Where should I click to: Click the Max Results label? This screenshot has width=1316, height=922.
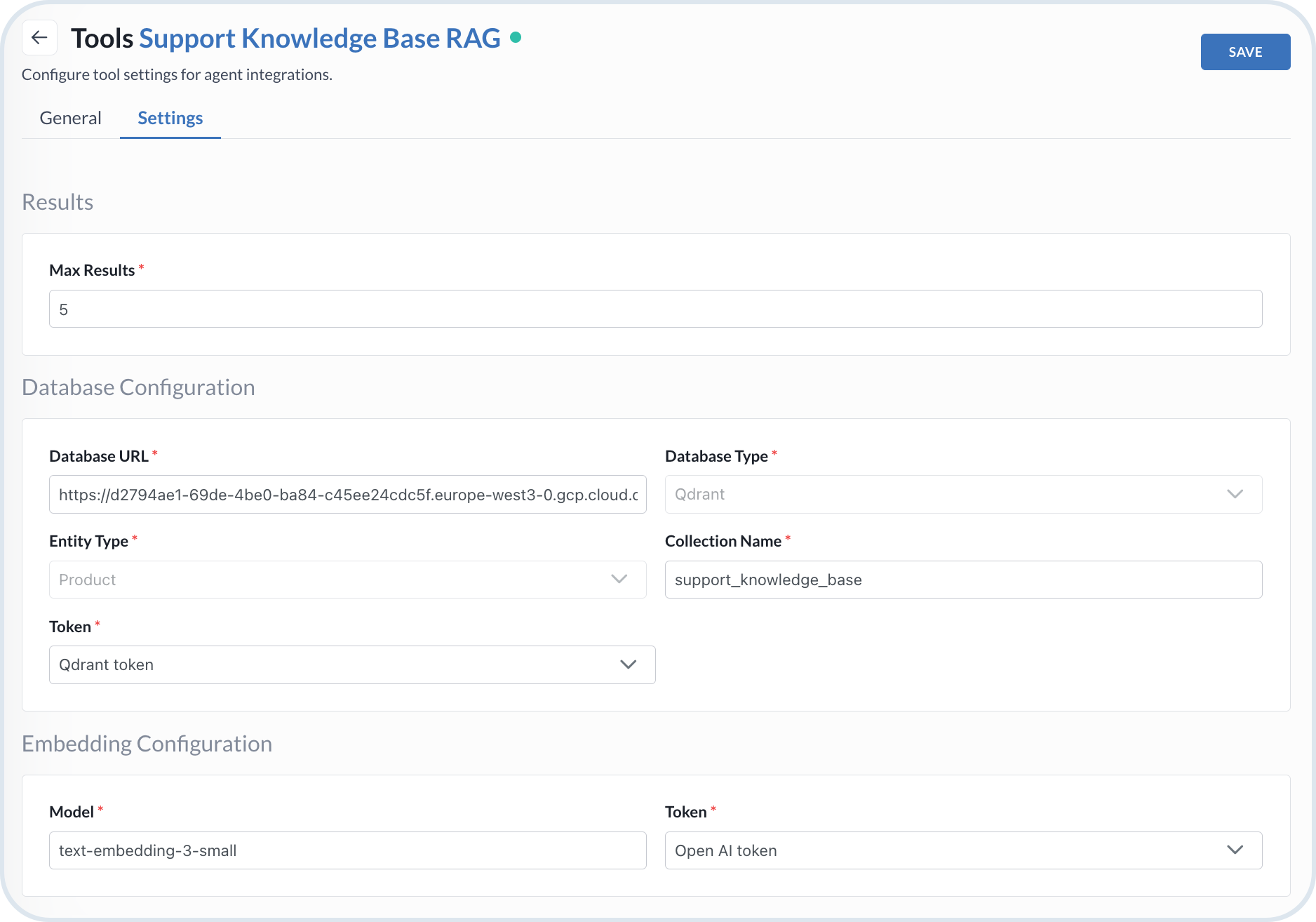click(x=92, y=270)
